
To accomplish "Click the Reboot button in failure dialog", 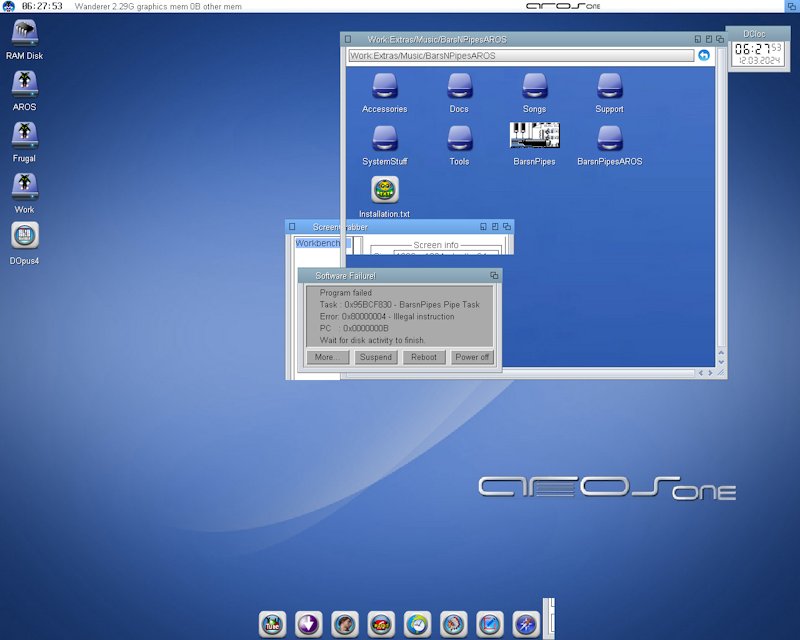I will 424,357.
